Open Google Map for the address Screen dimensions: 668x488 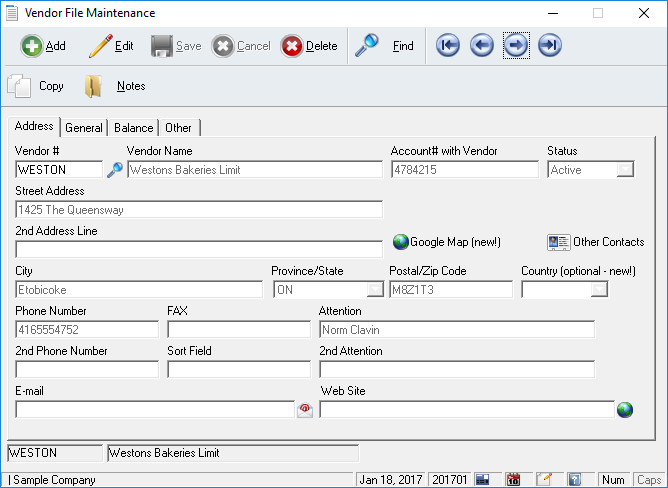click(447, 242)
